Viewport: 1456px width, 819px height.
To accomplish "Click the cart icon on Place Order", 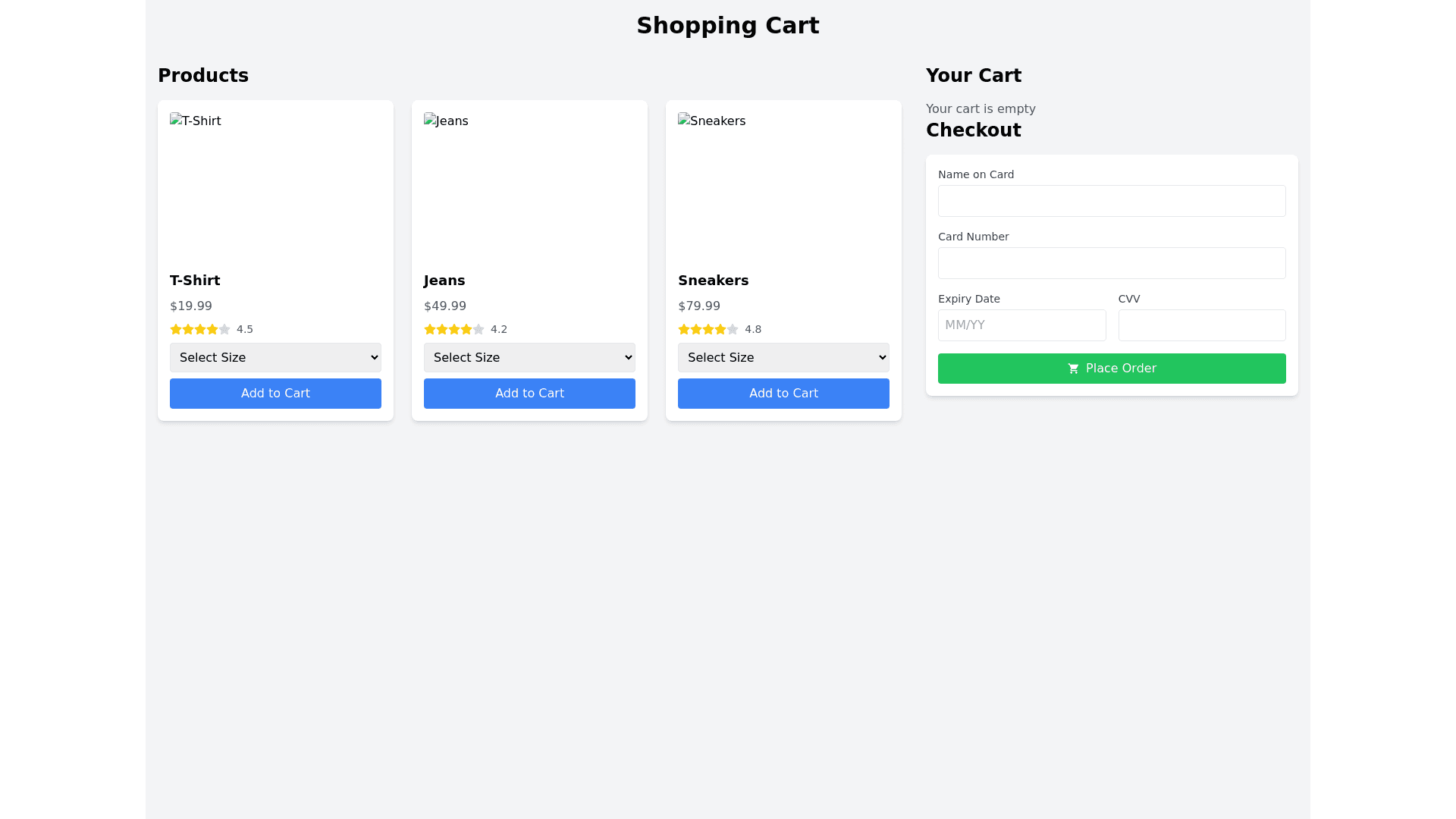I will [1073, 369].
